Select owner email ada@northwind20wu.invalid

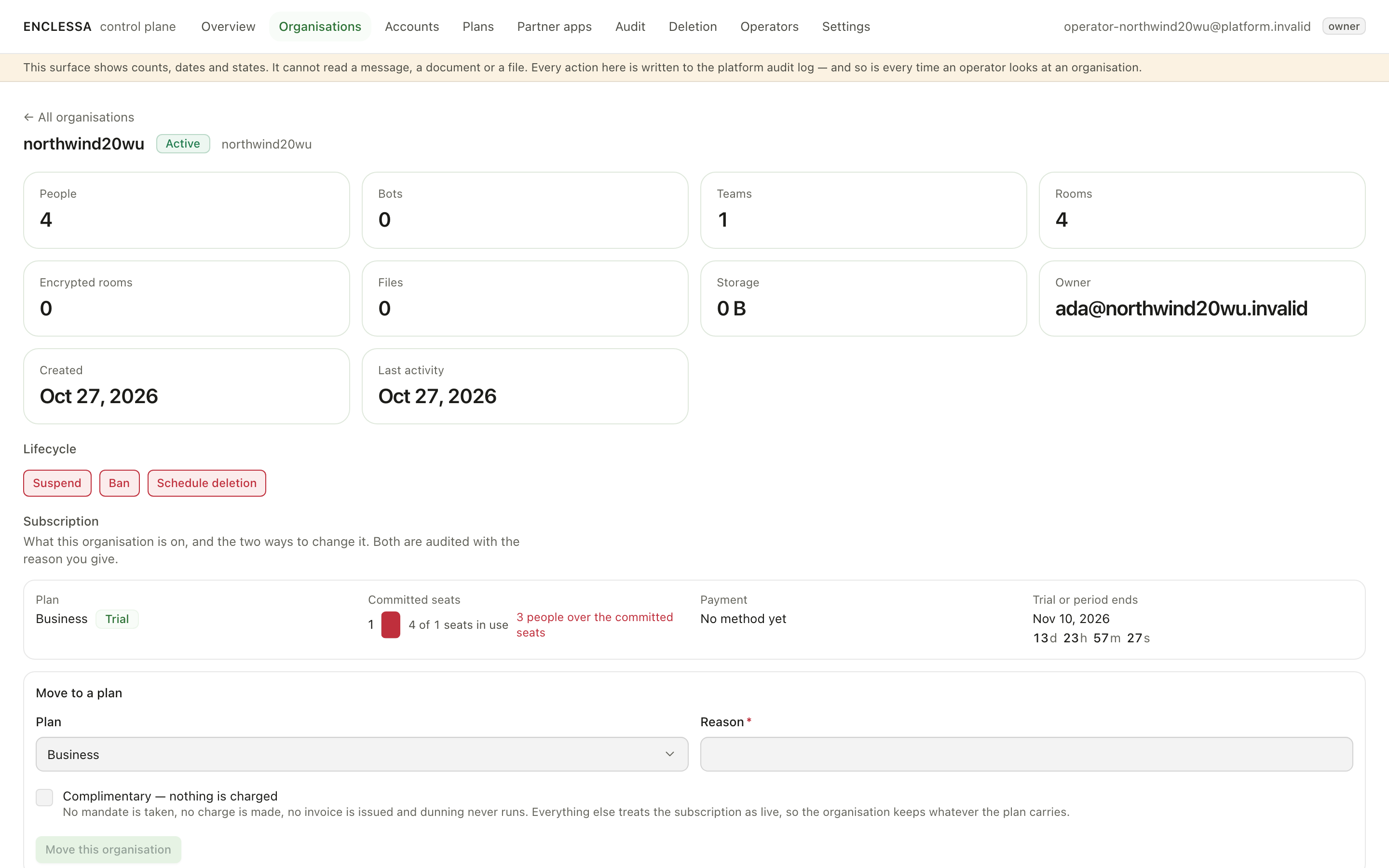point(1181,308)
